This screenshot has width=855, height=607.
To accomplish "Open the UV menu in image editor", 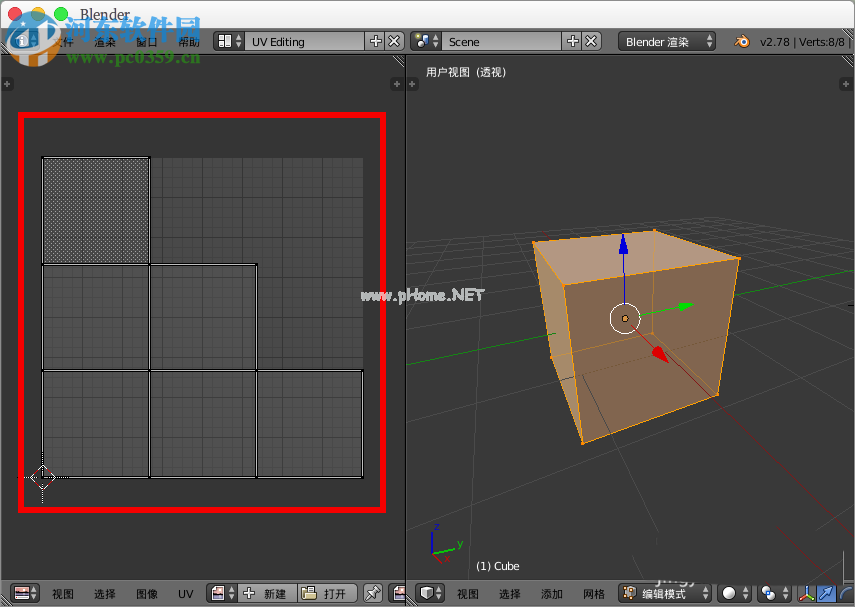I will pos(185,593).
